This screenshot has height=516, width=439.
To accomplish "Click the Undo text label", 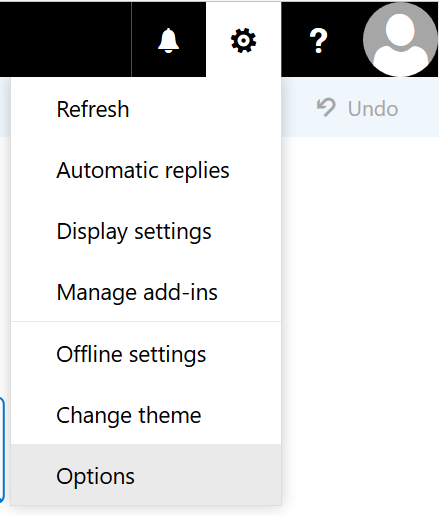I will pyautogui.click(x=373, y=109).
